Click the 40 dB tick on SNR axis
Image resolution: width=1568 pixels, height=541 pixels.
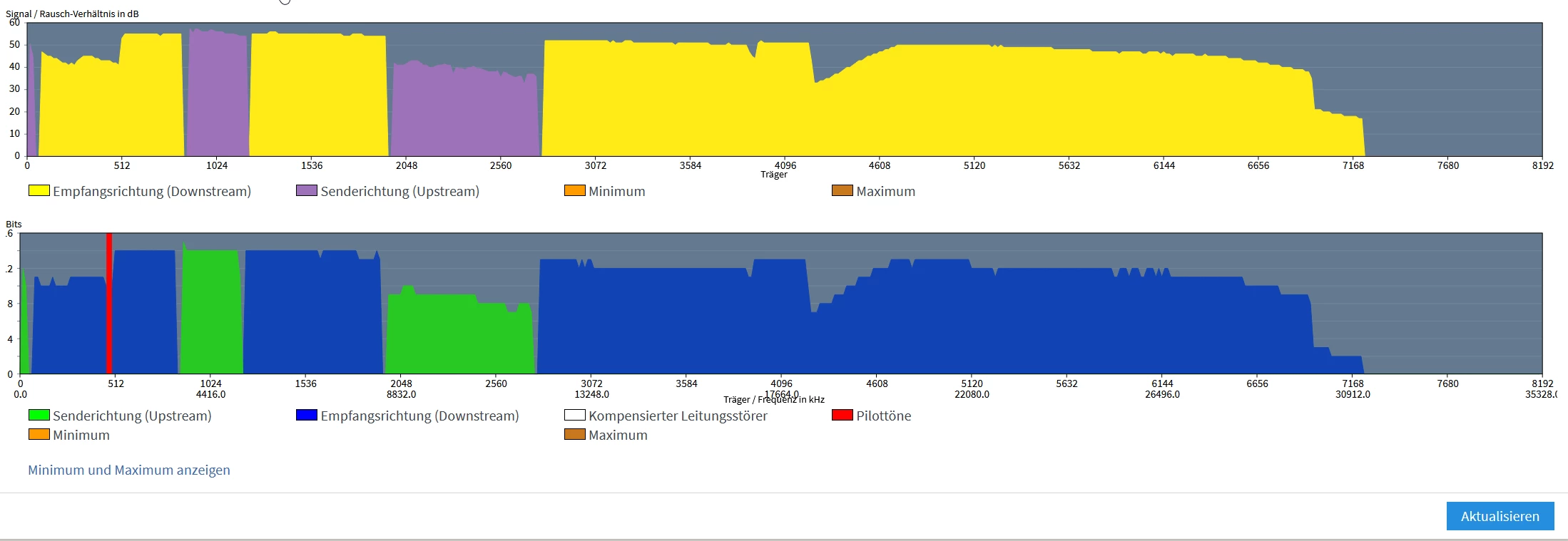(x=14, y=66)
